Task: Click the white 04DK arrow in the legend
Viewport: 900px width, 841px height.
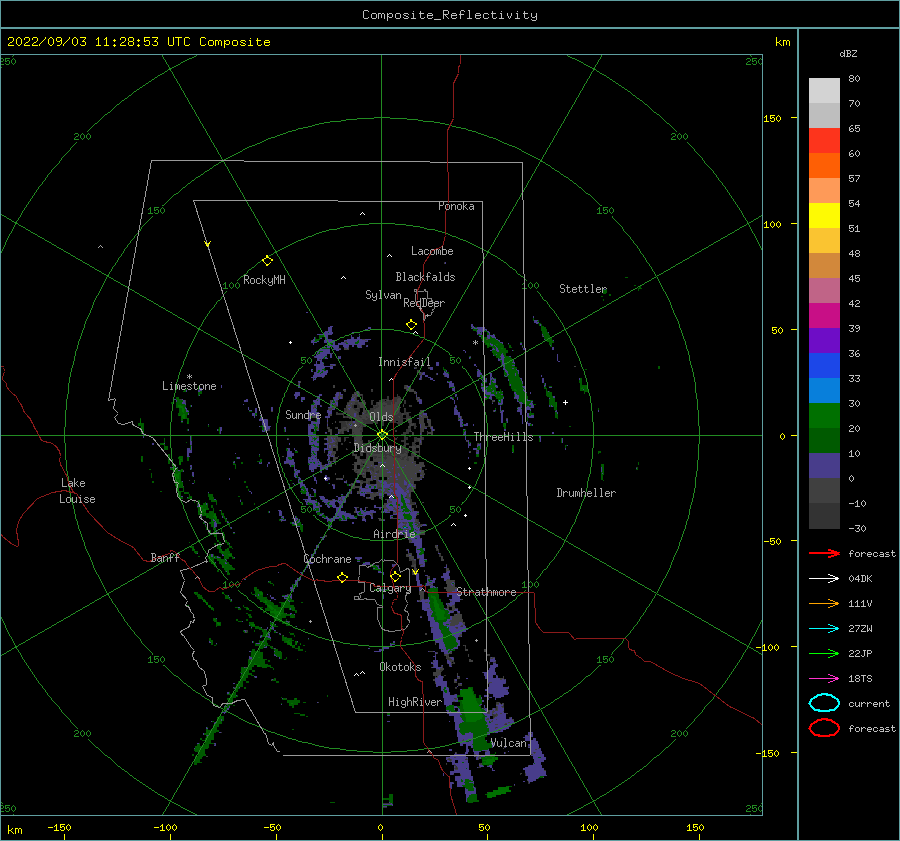Action: [x=824, y=579]
